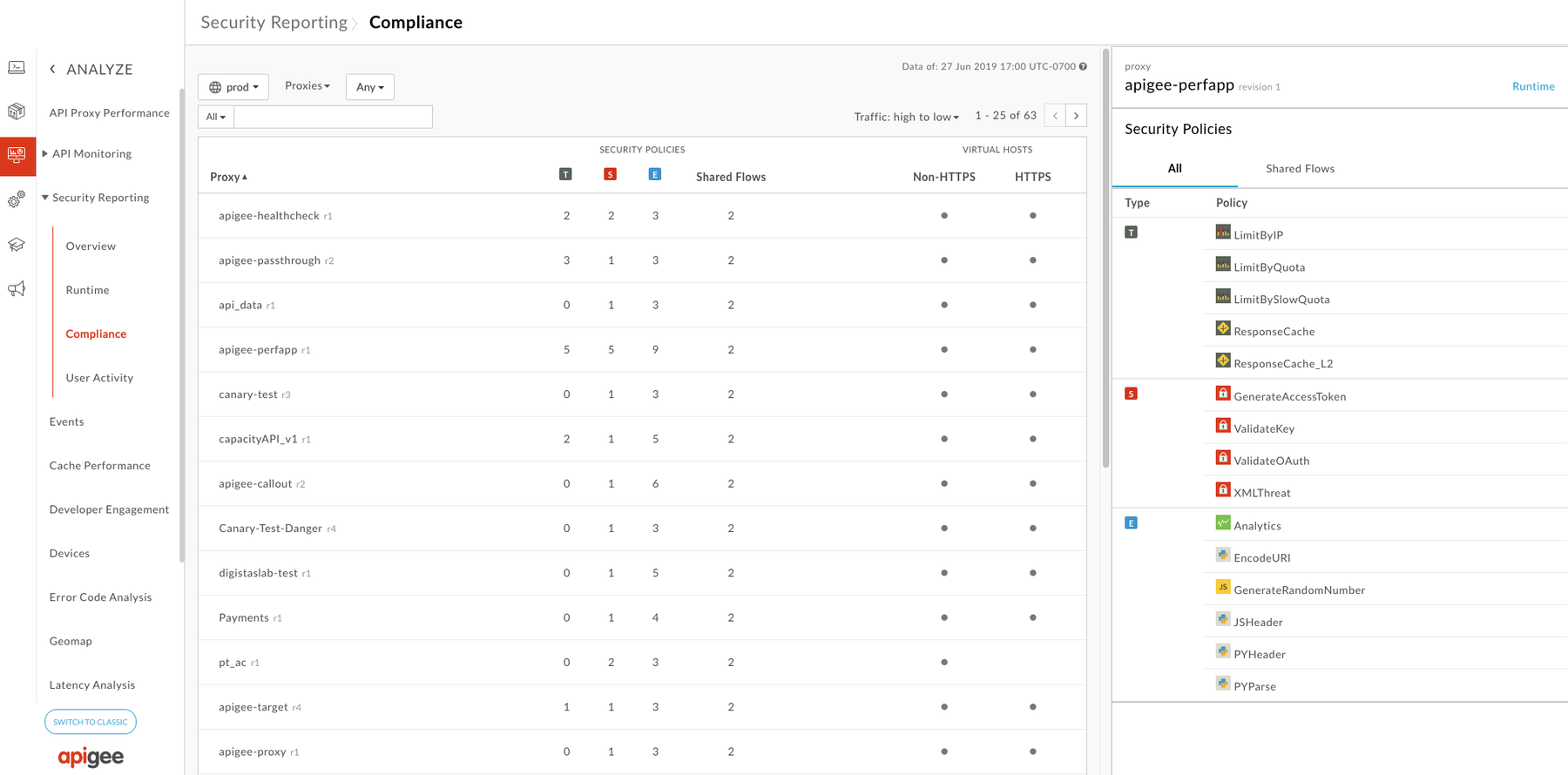Open the Cache Performance menu item
The height and width of the screenshot is (775, 1568).
[99, 466]
